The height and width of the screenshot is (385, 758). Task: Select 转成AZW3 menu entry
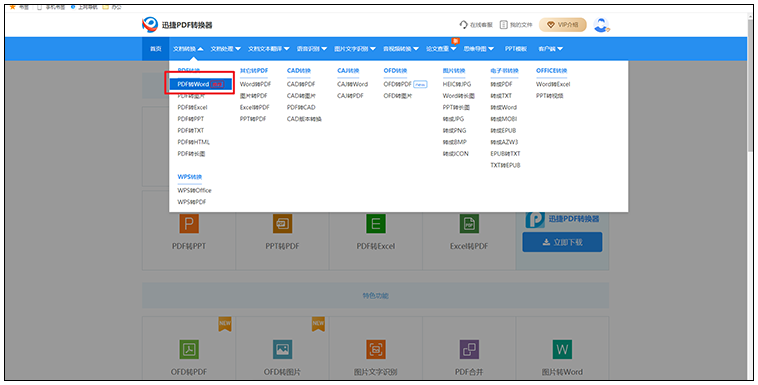click(x=504, y=142)
